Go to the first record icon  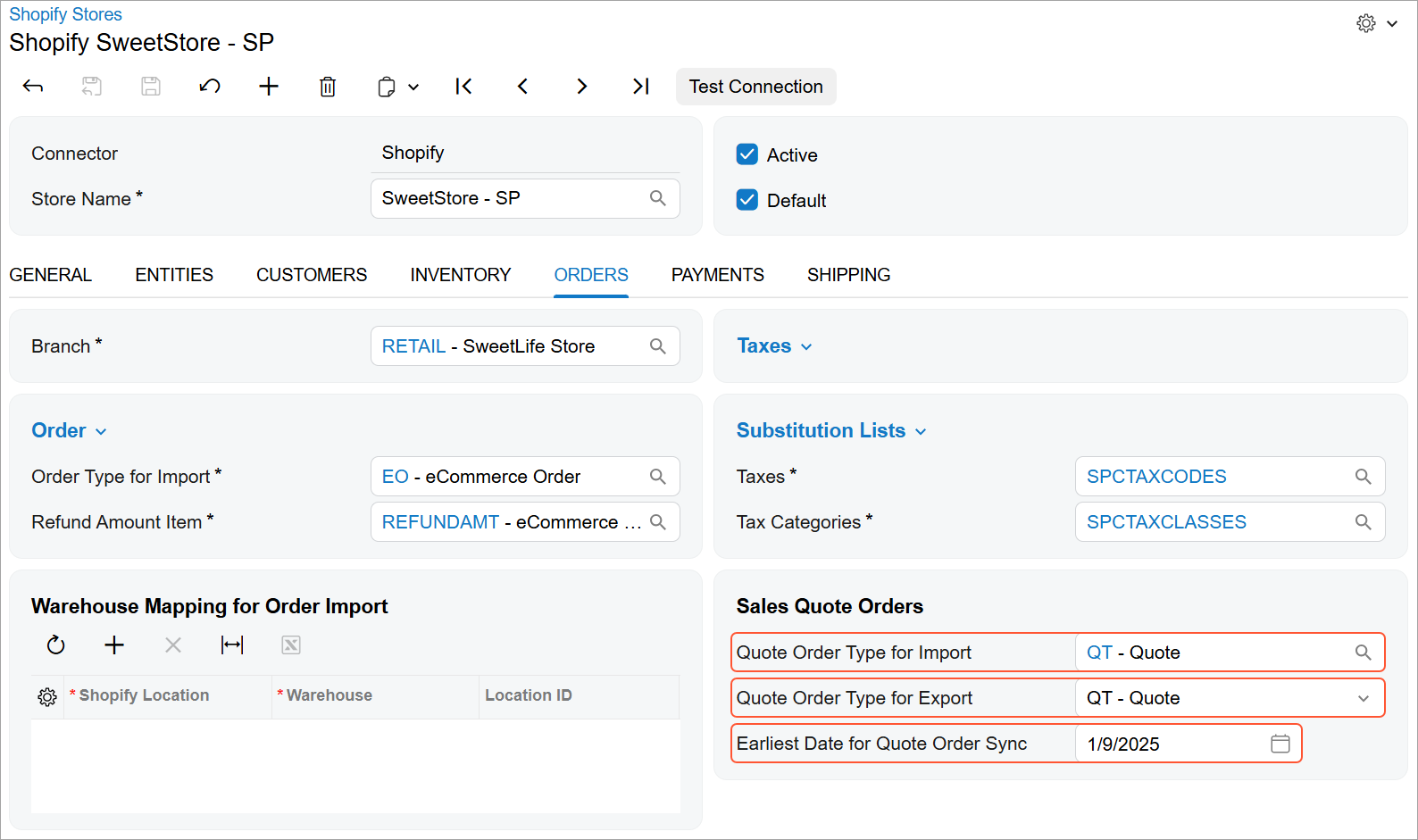[463, 87]
